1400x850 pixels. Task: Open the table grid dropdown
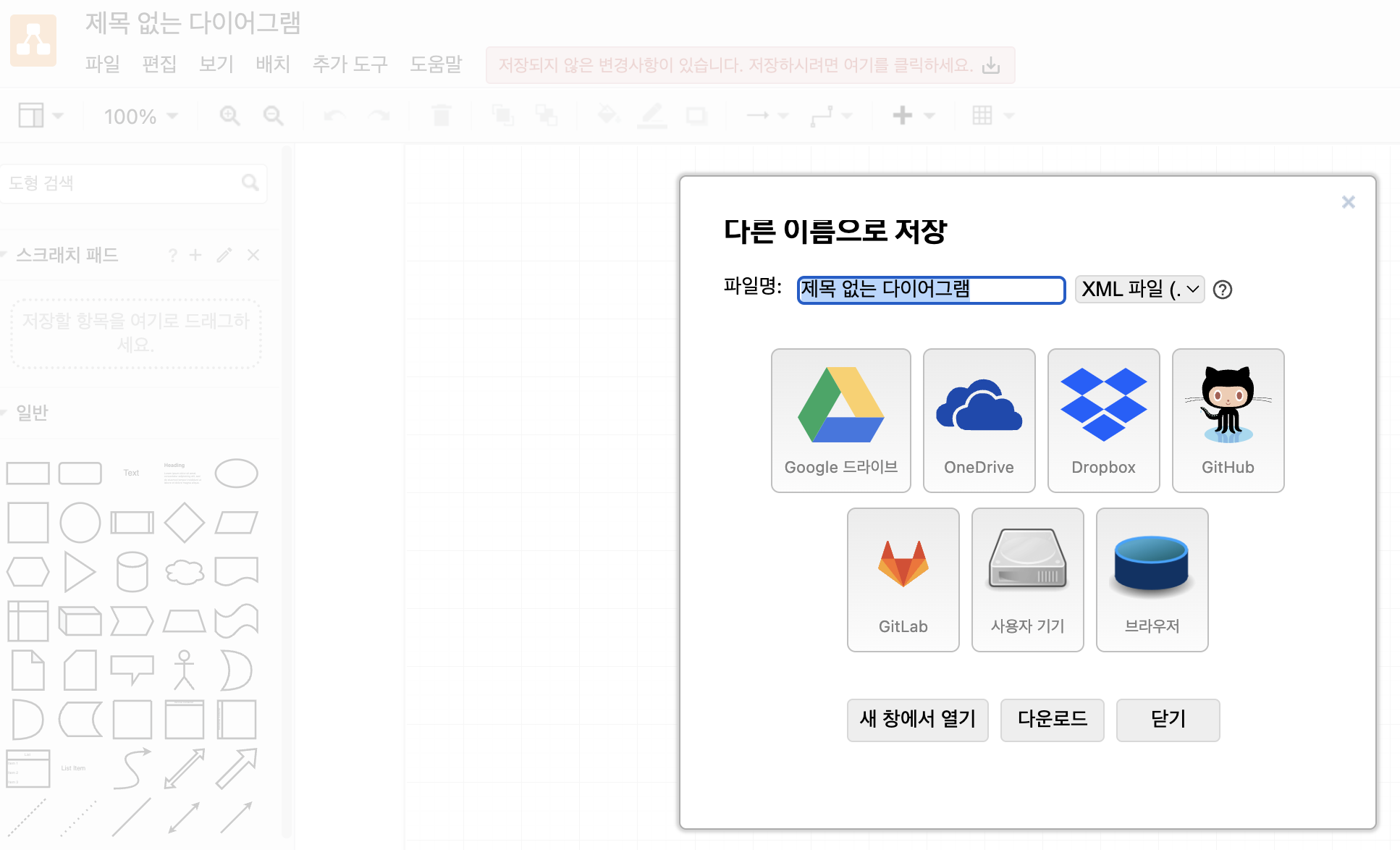point(993,115)
